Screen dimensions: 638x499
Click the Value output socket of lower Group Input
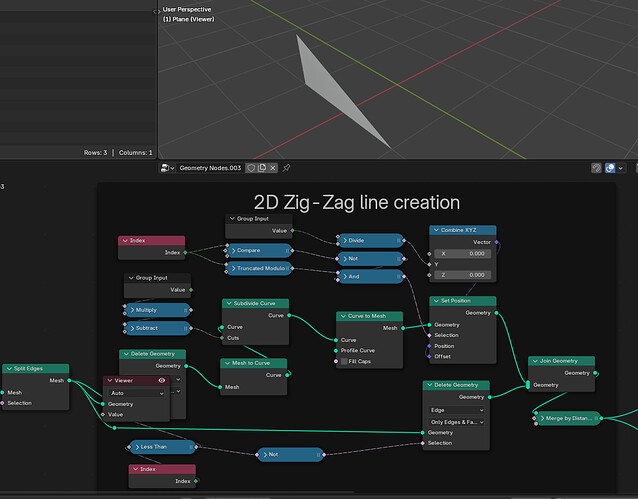click(191, 290)
